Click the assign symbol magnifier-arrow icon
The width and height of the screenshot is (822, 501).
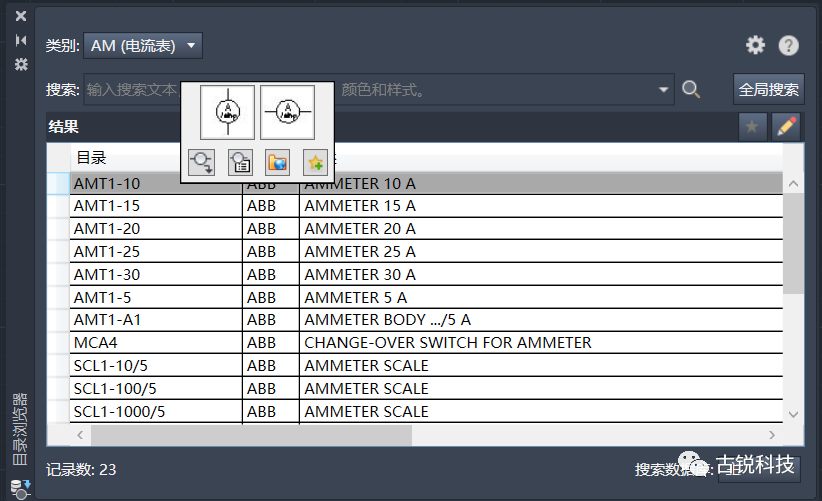[202, 162]
